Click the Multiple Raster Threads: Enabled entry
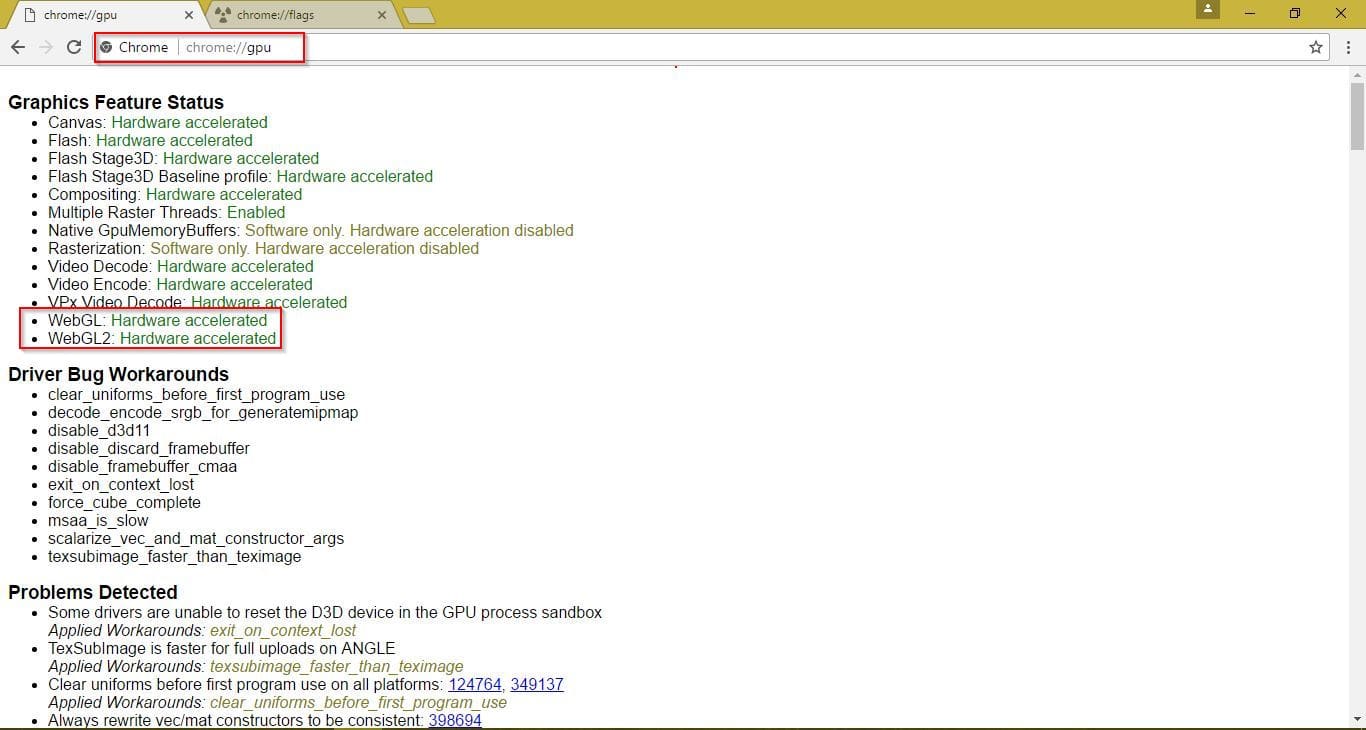 pos(167,213)
